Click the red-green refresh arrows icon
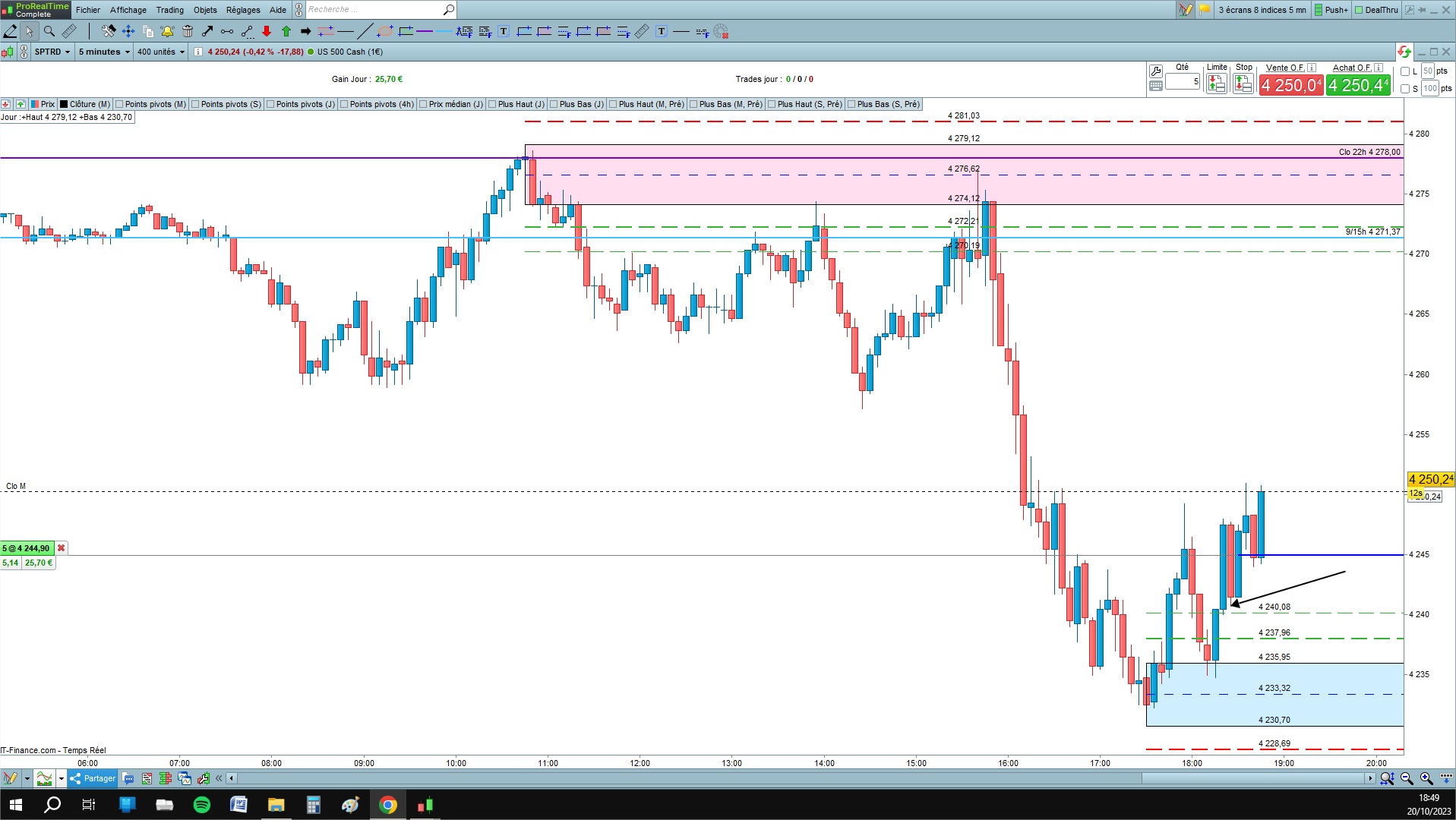1456x820 pixels. (1404, 52)
